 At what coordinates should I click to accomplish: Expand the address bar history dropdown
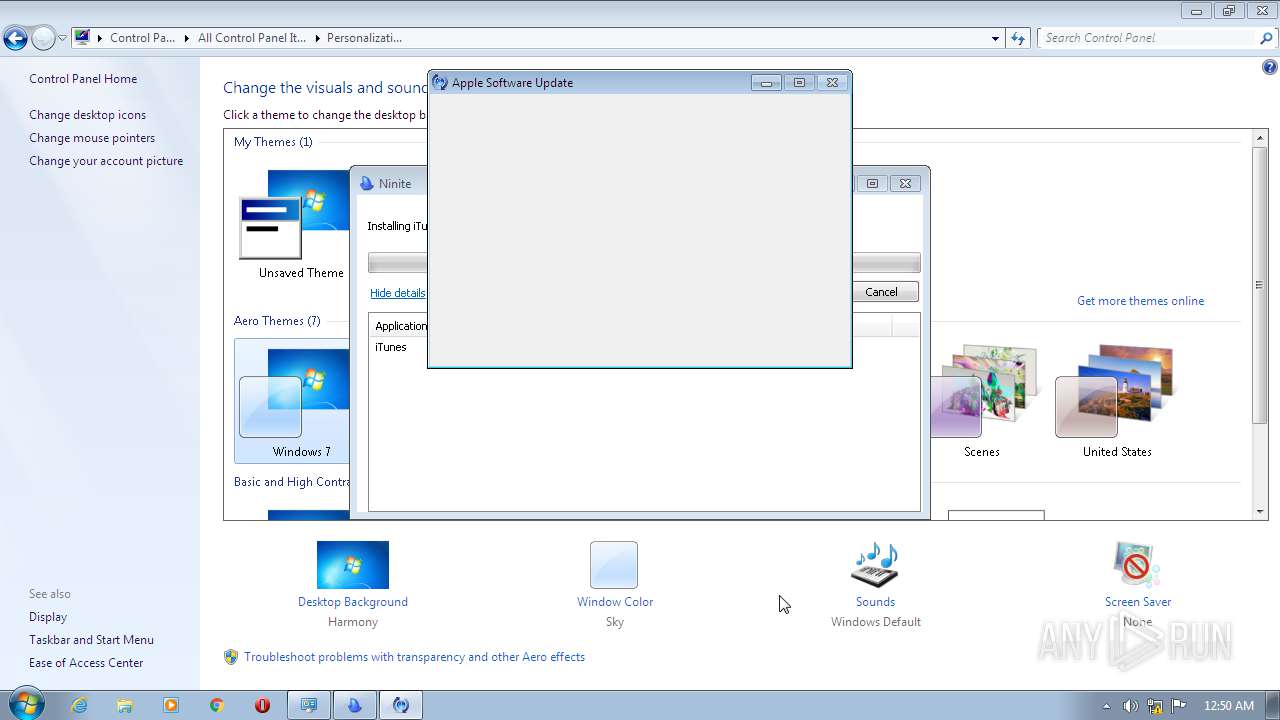995,38
